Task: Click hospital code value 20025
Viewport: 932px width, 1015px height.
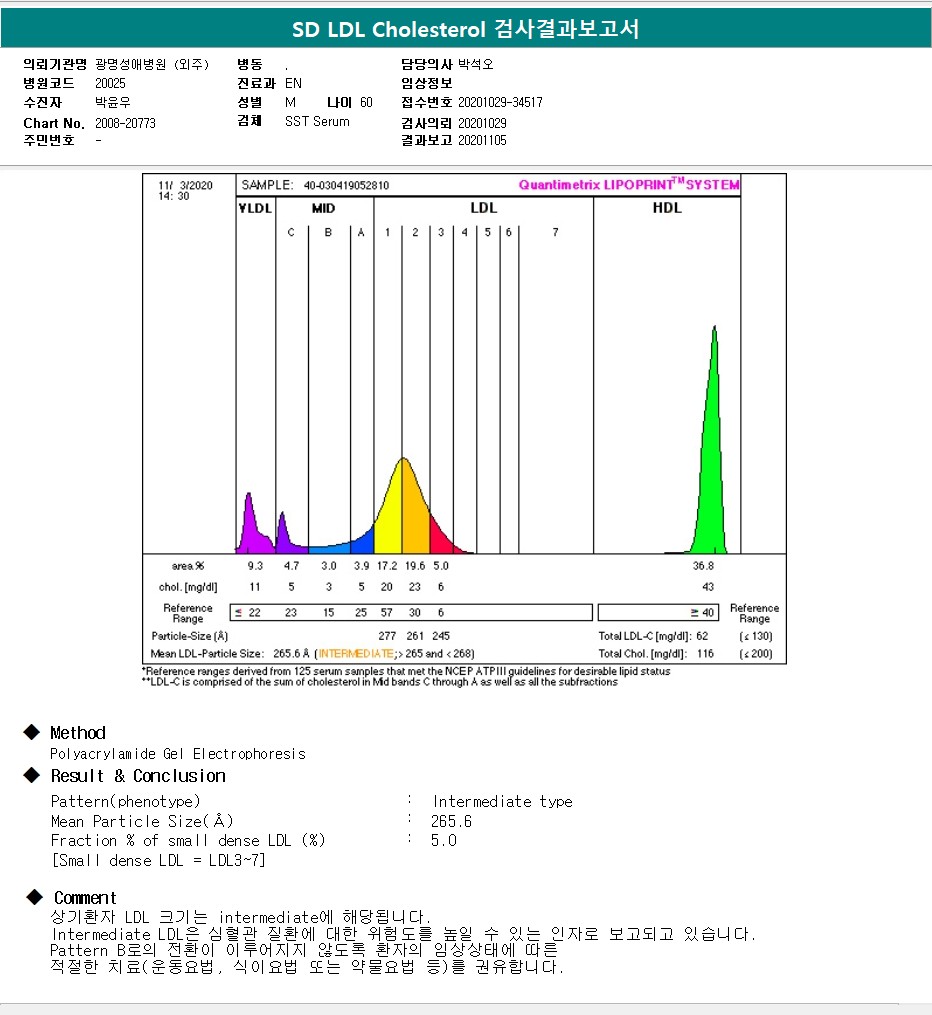Action: pyautogui.click(x=110, y=83)
